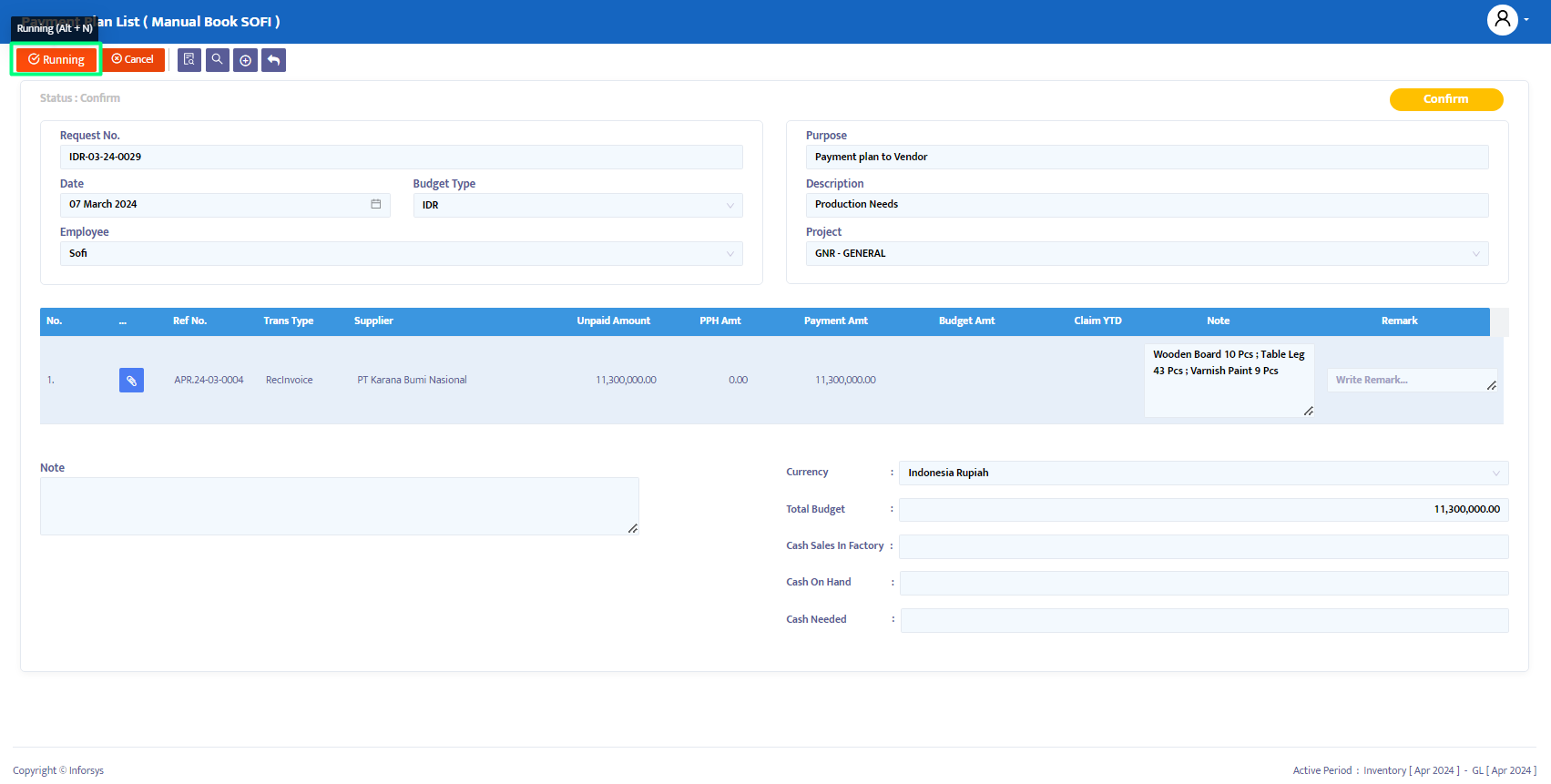The width and height of the screenshot is (1551, 784).
Task: Click the row note textarea Wooden Board
Action: click(1229, 380)
